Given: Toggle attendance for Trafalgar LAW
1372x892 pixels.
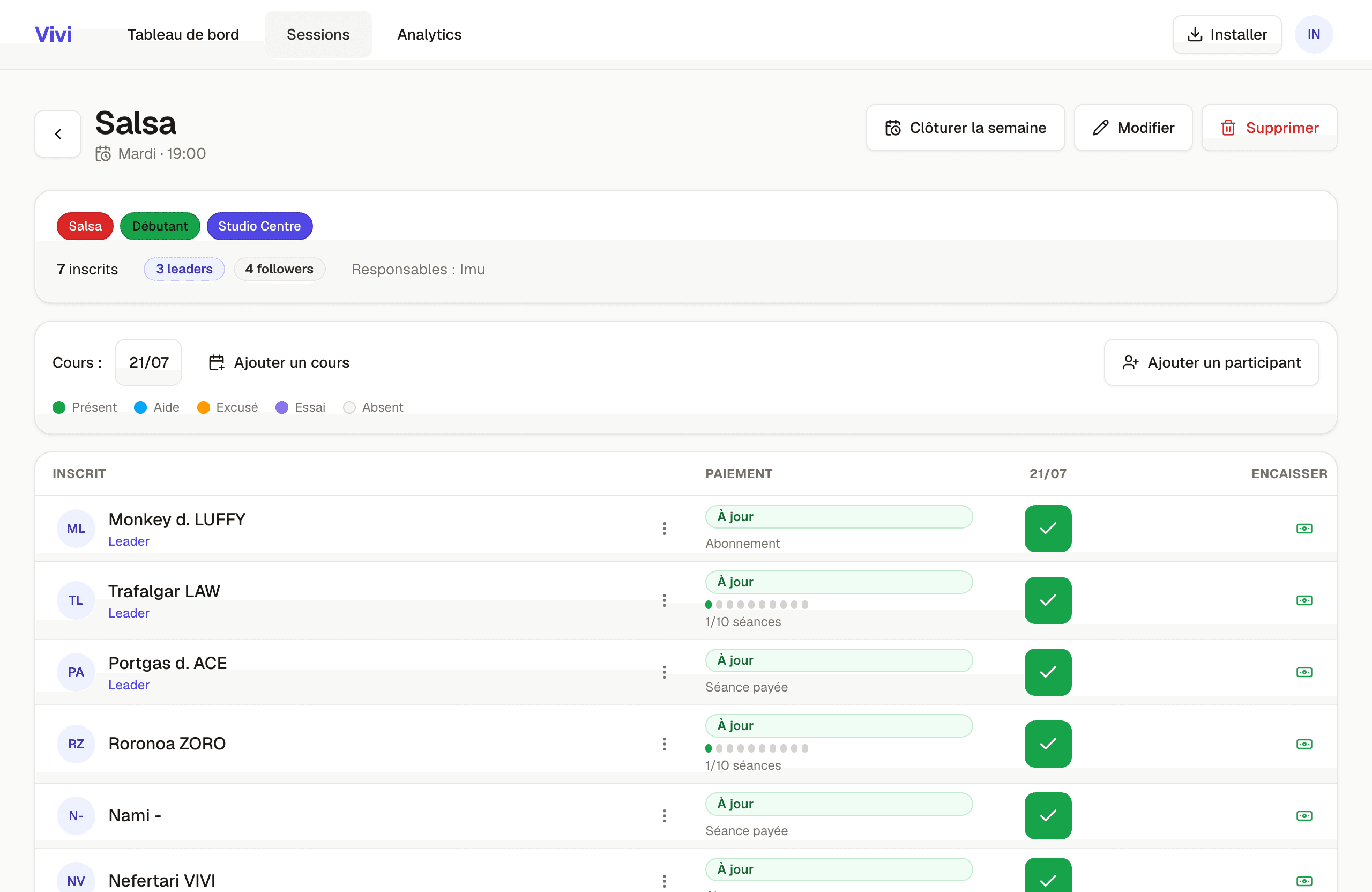Looking at the screenshot, I should click(x=1047, y=601).
